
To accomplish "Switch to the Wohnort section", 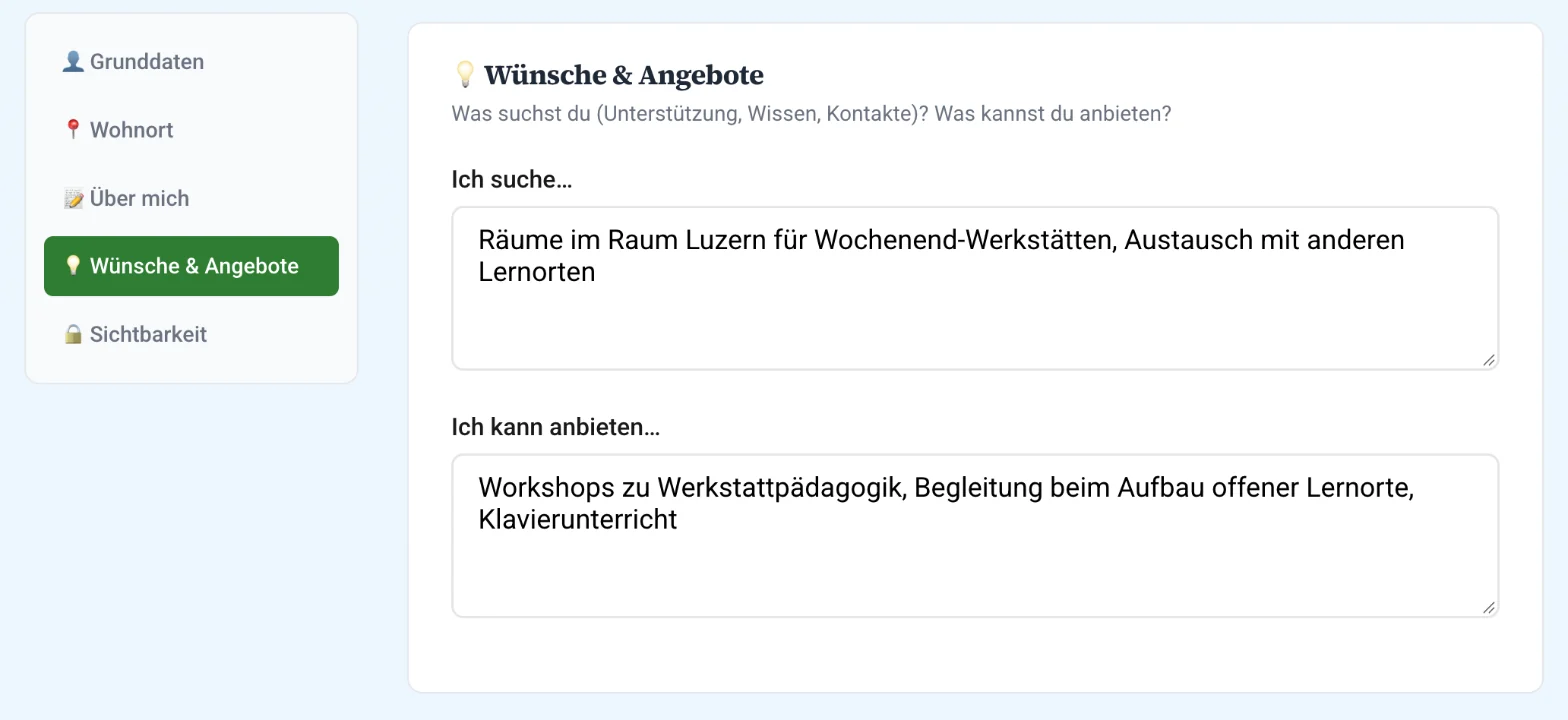I will 191,130.
